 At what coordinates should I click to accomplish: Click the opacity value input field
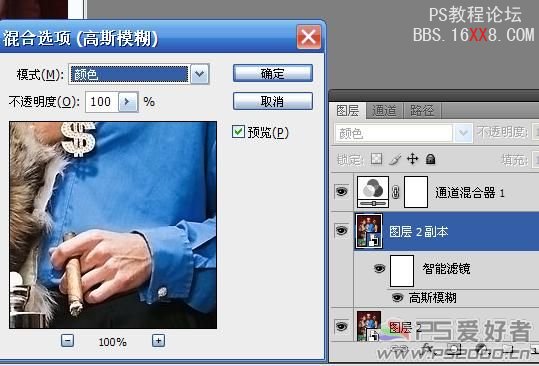(x=102, y=102)
